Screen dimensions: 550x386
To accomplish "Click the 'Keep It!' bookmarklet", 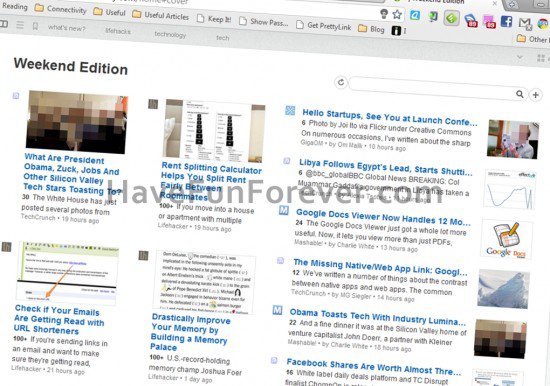I will tap(214, 19).
